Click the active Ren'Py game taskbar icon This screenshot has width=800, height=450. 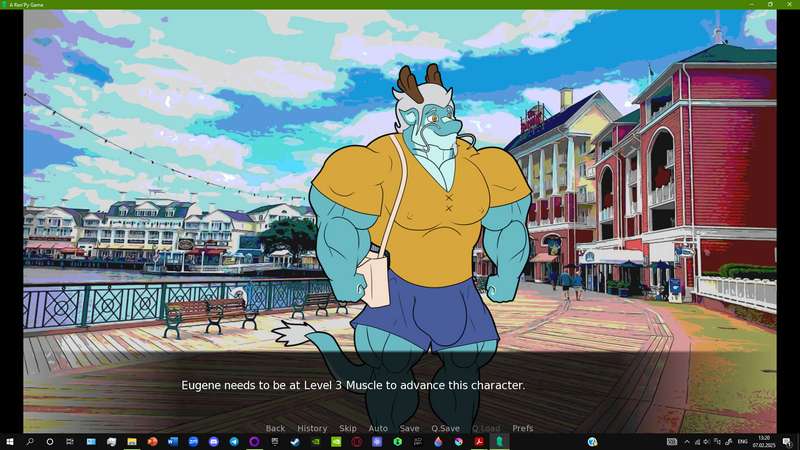coord(499,442)
